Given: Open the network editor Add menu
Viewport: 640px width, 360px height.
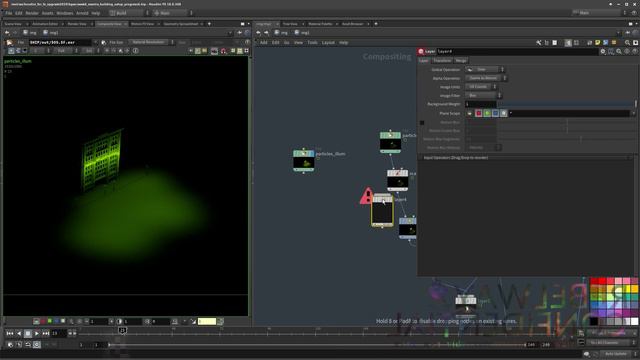Looking at the screenshot, I should pos(264,42).
